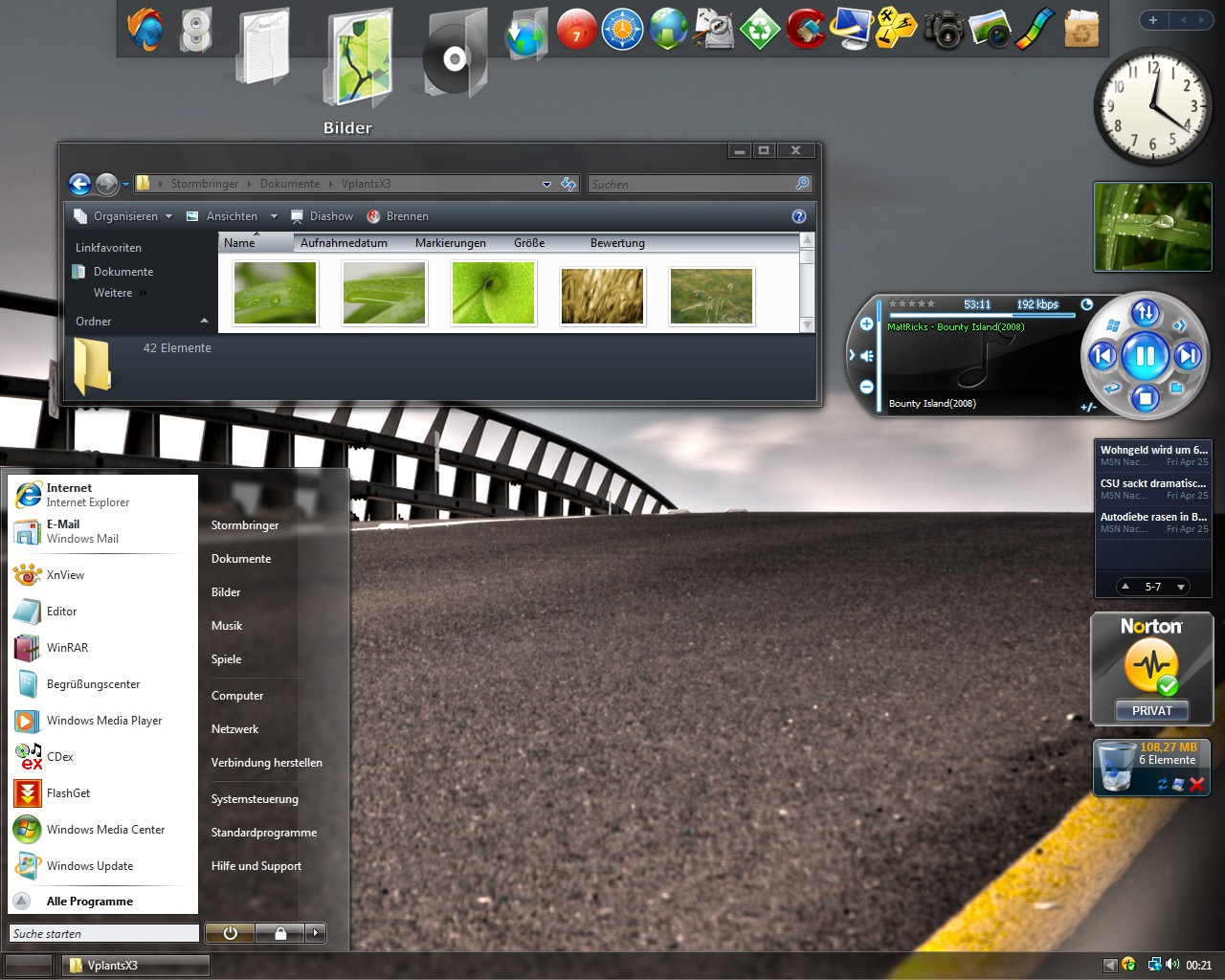
Task: Show next feed headlines with down arrow
Action: (x=1181, y=587)
